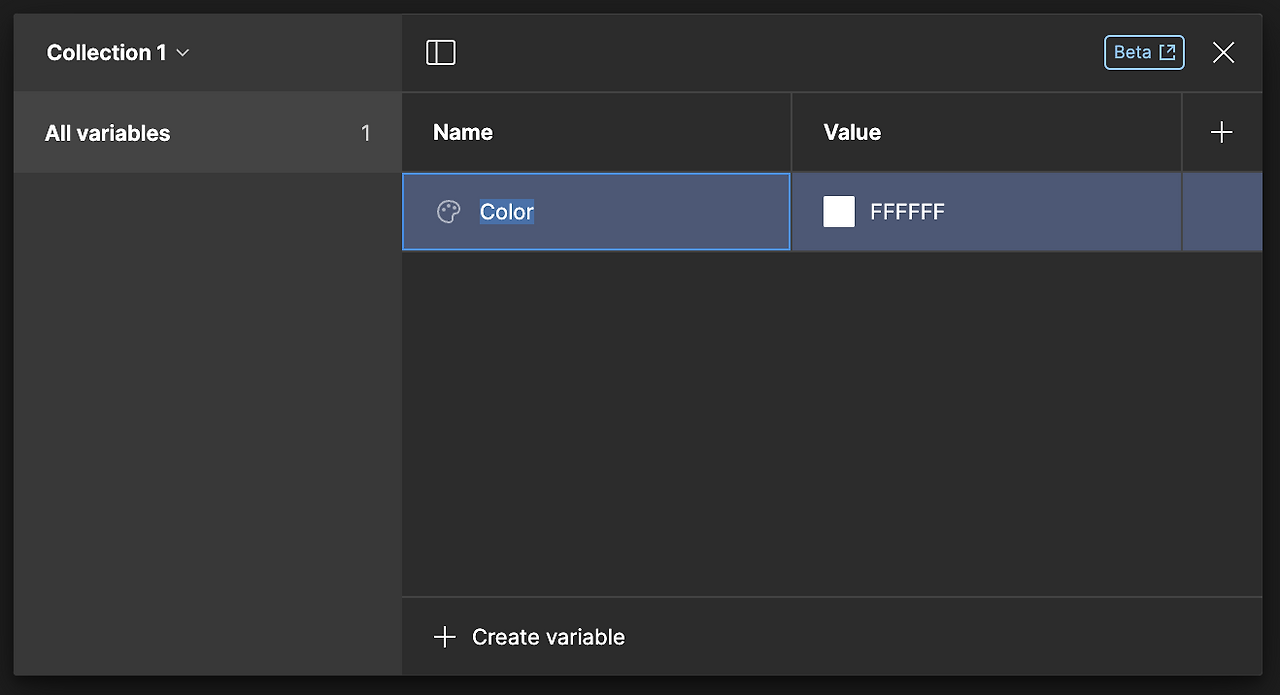The width and height of the screenshot is (1280, 695).
Task: Click the empty cell at the end of the Color row
Action: [x=1222, y=211]
